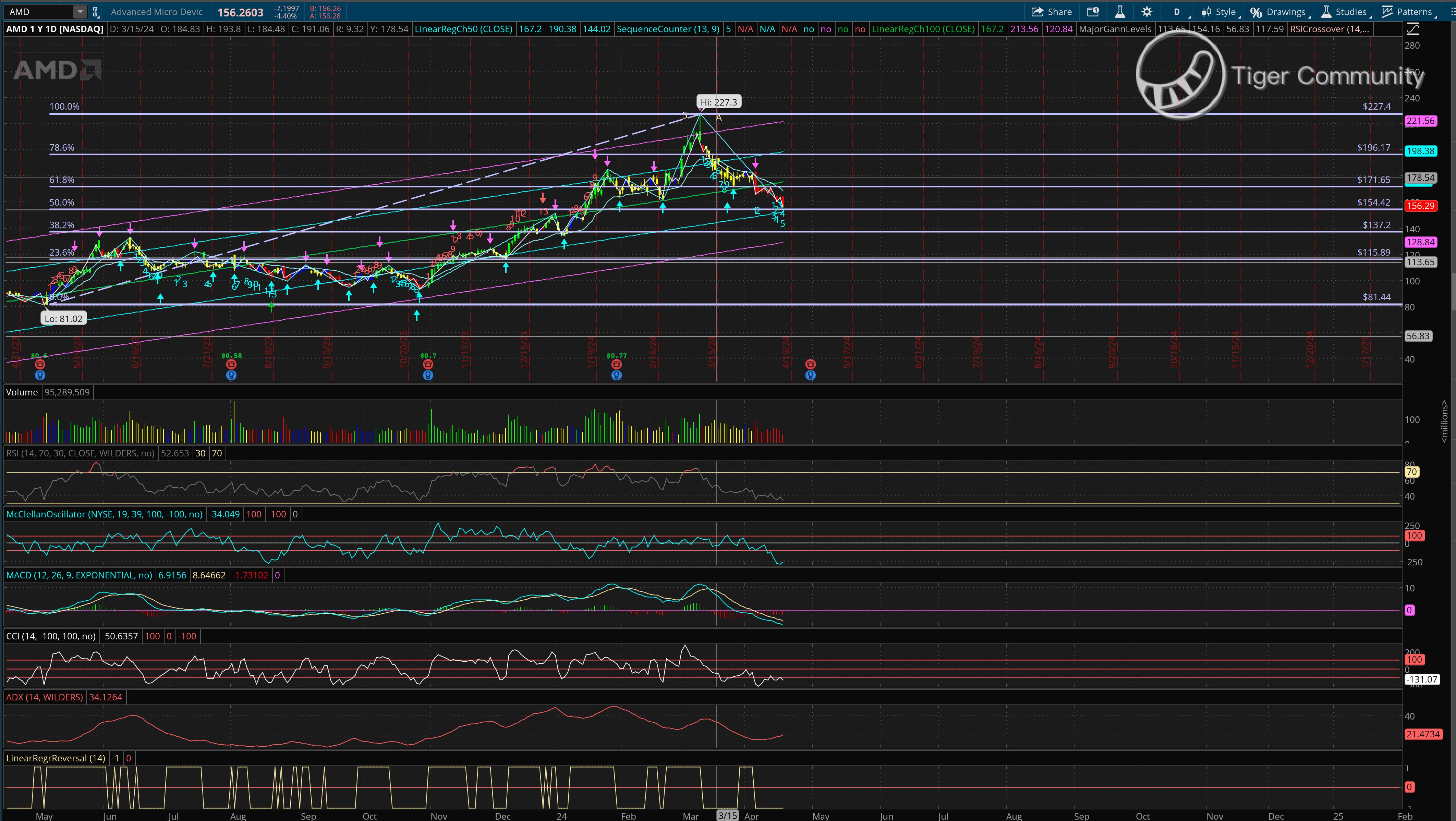1456x821 pixels.
Task: Click the calendar info icon near Share
Action: click(1093, 12)
